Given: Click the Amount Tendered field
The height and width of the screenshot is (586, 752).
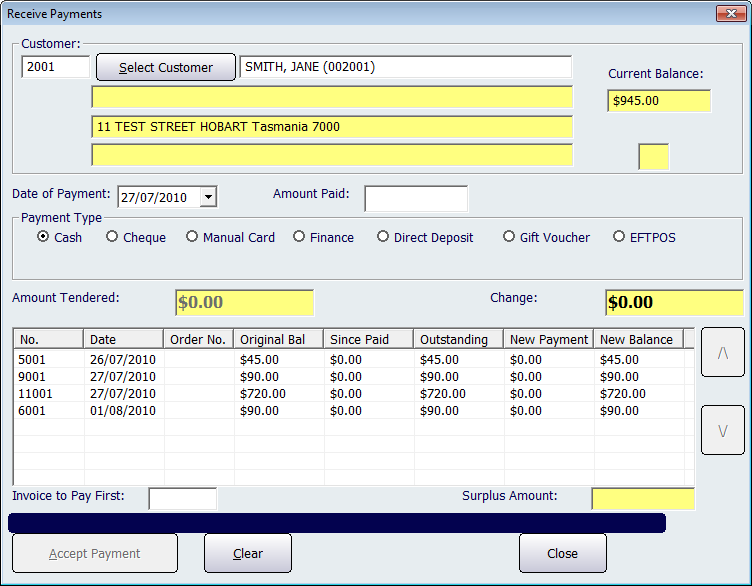Looking at the screenshot, I should 245,303.
